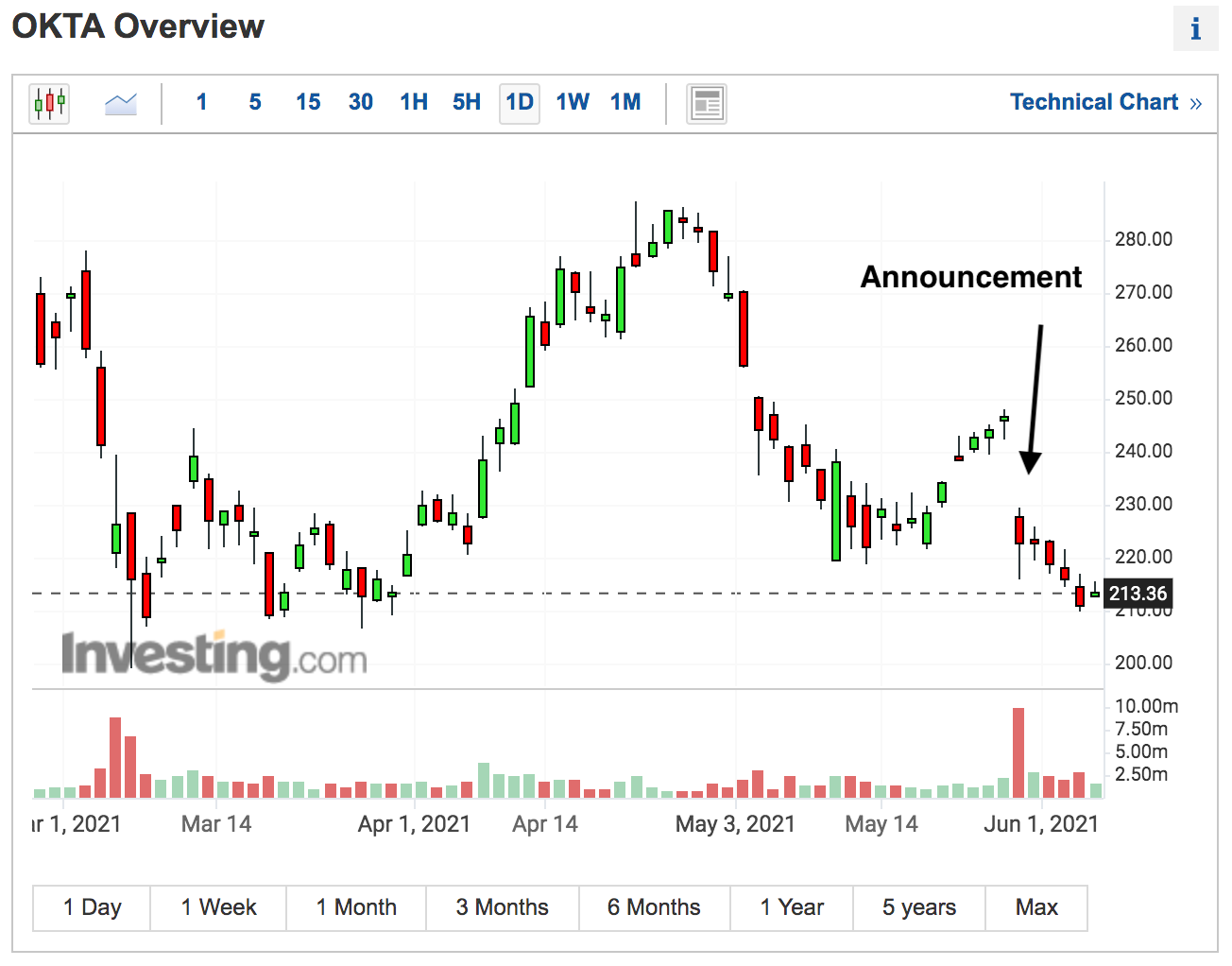
Task: Switch to the area line chart icon
Action: [120, 103]
